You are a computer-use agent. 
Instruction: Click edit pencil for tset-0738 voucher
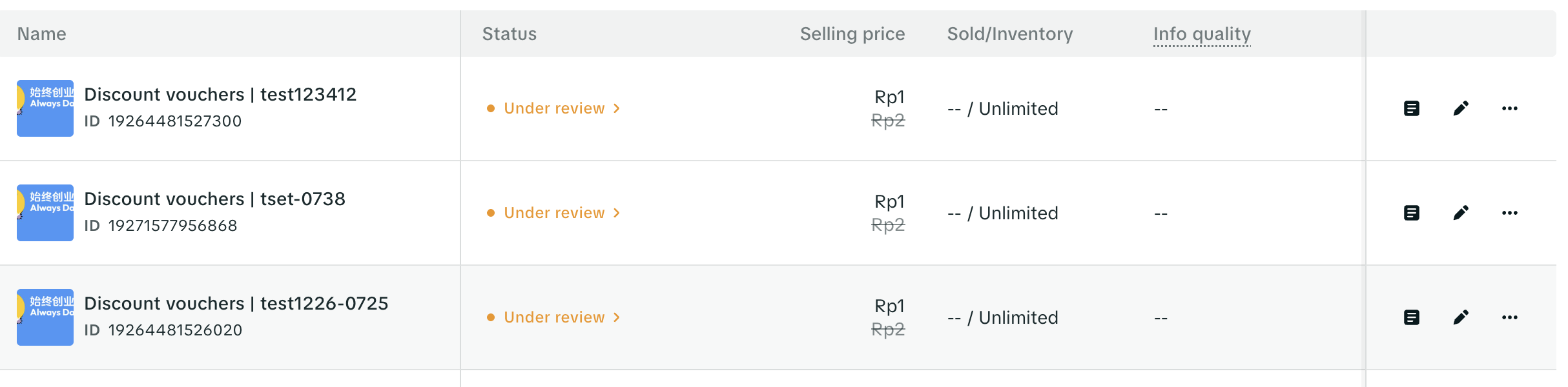point(1461,213)
